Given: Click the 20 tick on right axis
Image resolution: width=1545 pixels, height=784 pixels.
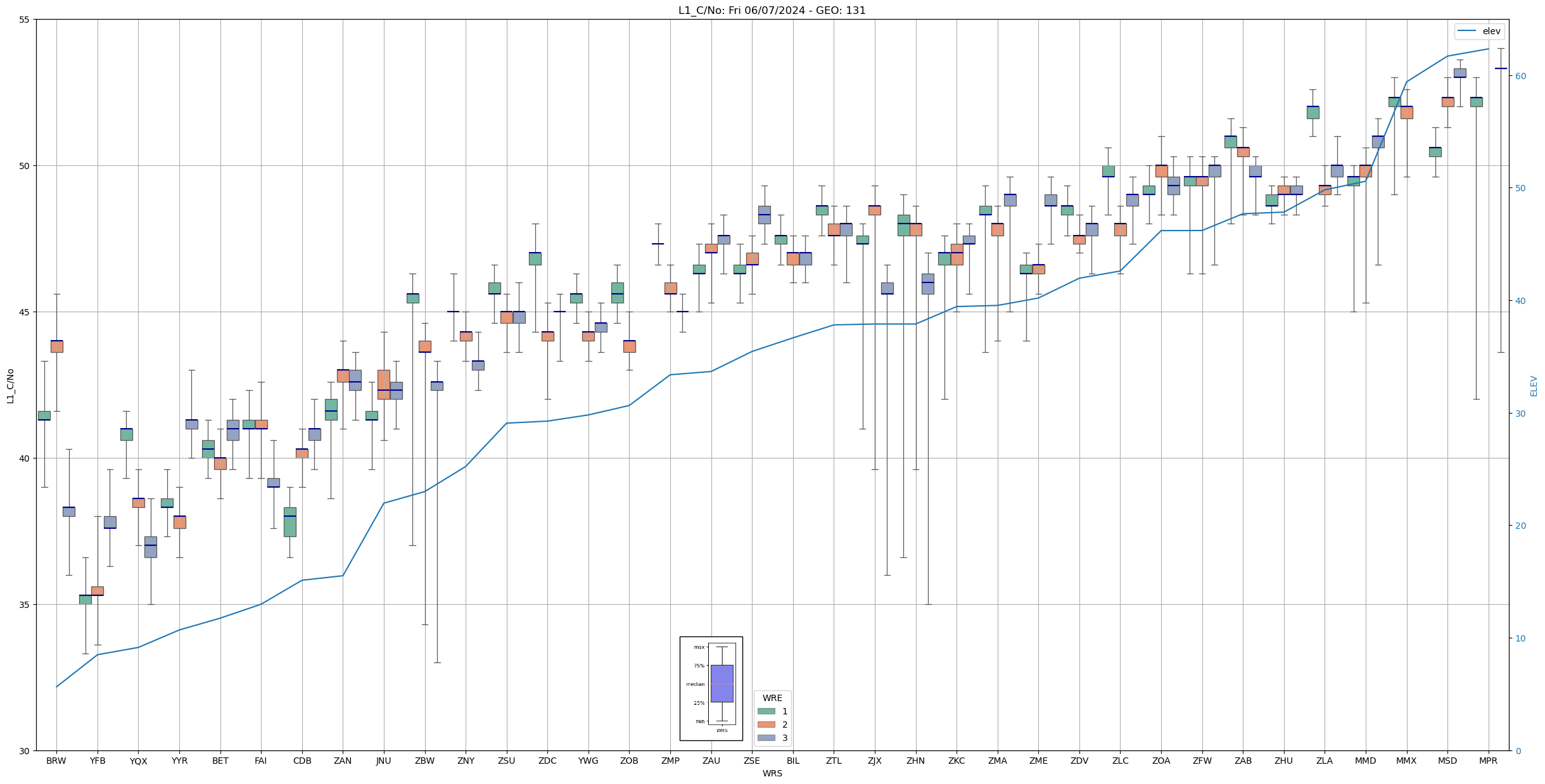Looking at the screenshot, I should (x=1520, y=526).
